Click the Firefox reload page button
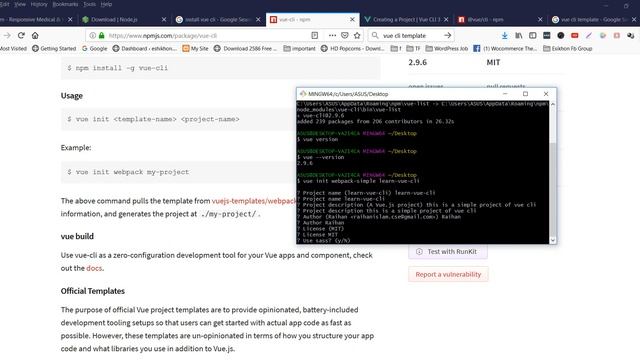 21,36
